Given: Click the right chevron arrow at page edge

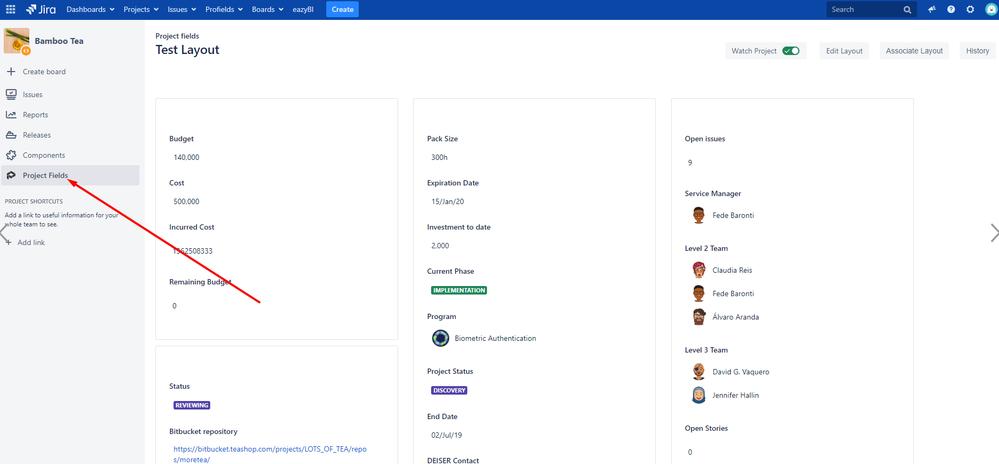Looking at the screenshot, I should point(994,233).
